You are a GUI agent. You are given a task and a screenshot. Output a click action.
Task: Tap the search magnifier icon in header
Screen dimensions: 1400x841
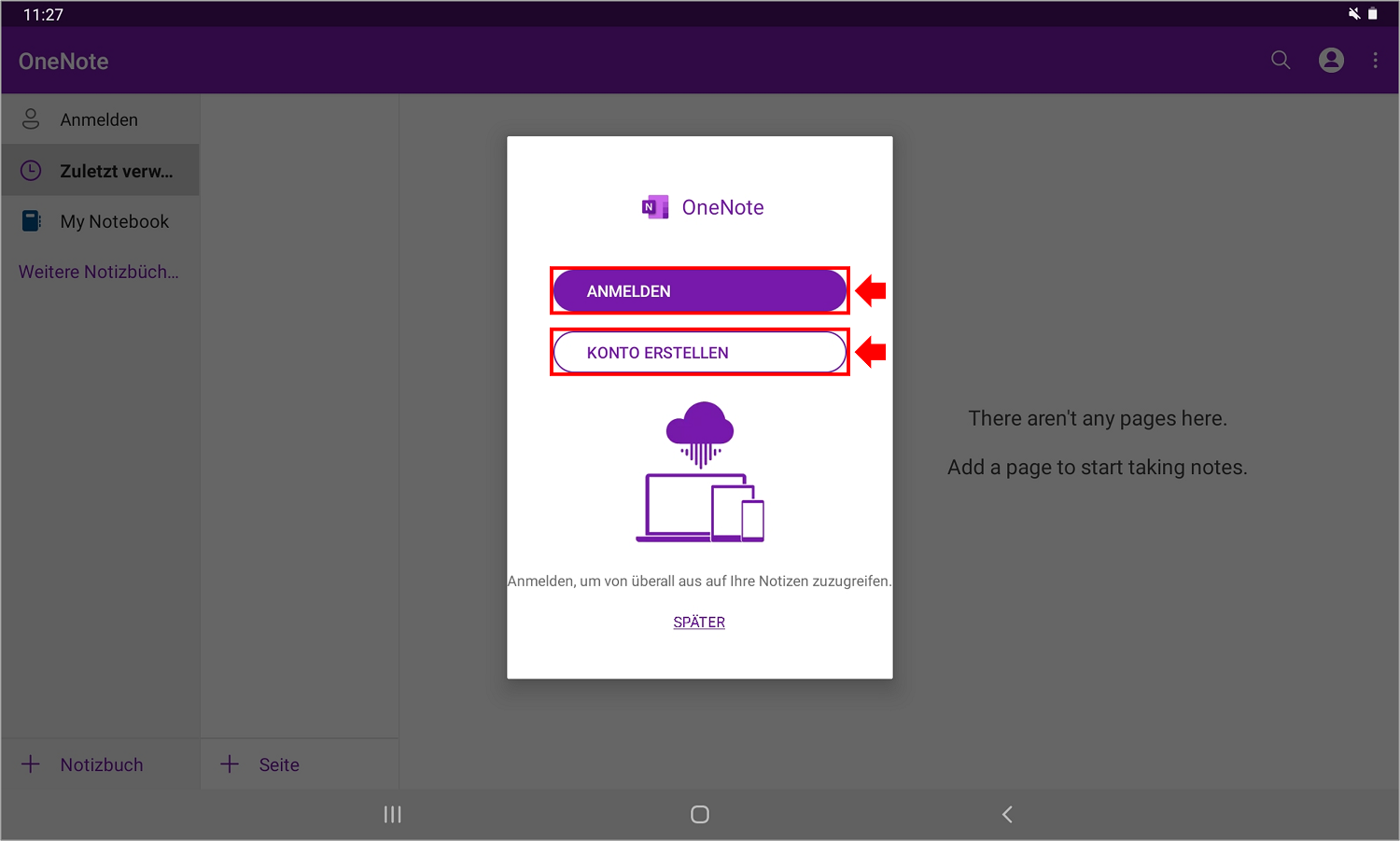click(1281, 61)
